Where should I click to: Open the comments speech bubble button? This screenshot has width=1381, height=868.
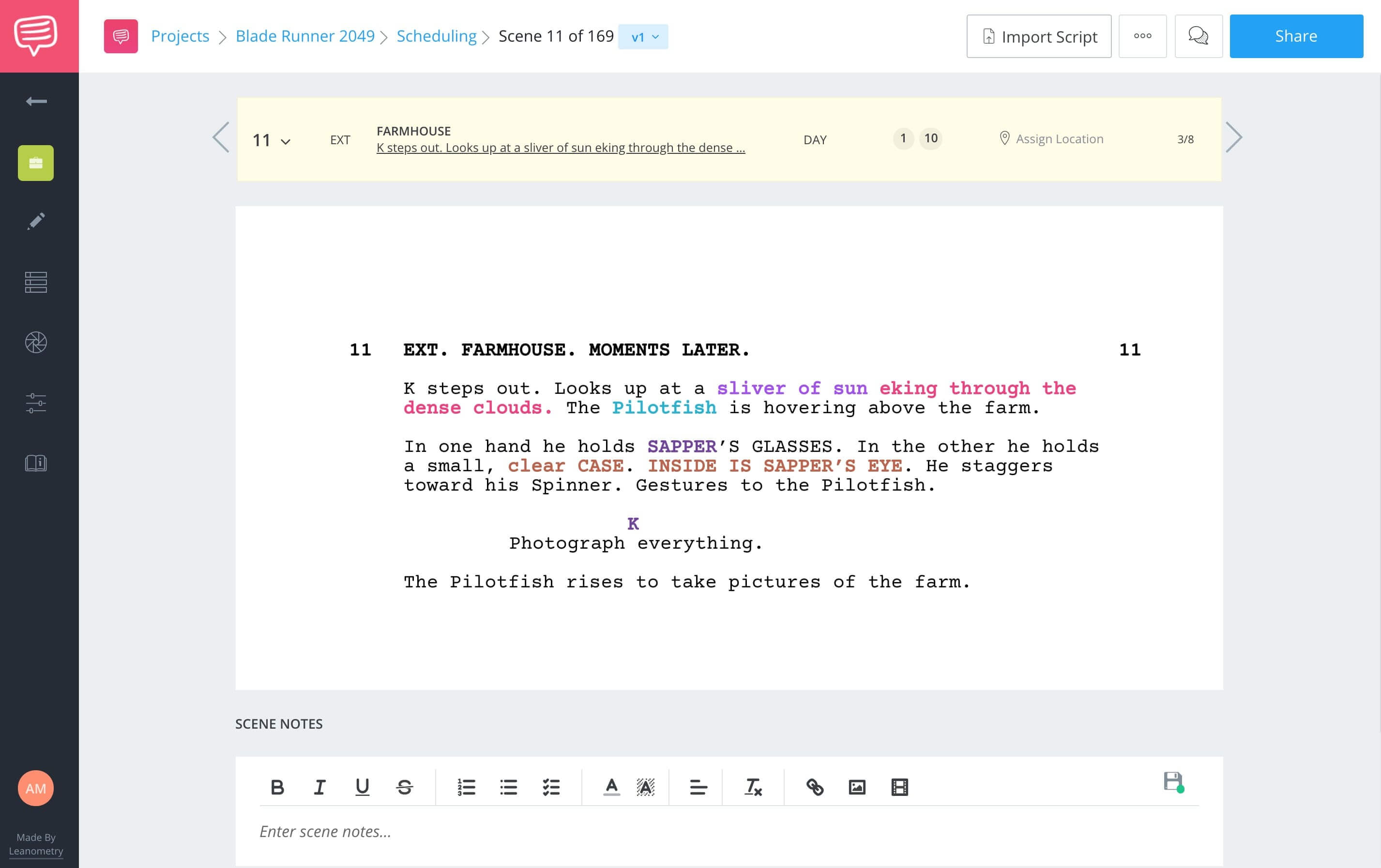click(1198, 36)
